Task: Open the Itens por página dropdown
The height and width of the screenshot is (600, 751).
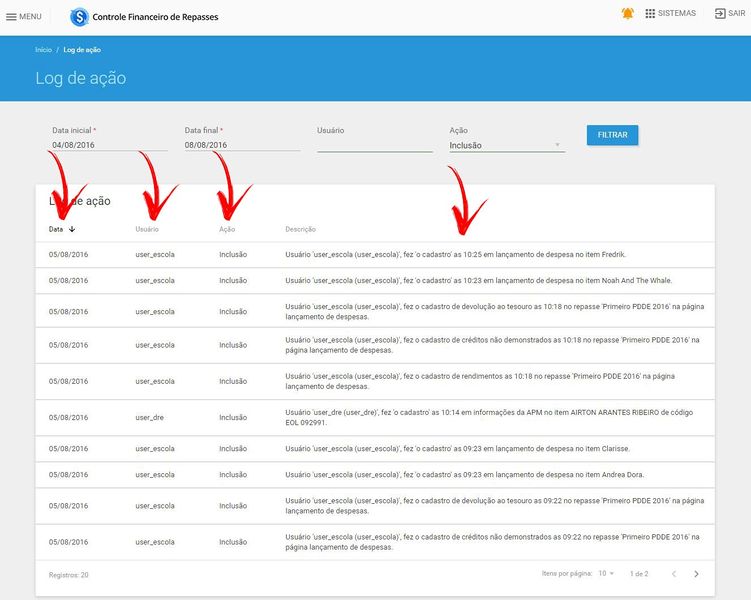Action: 606,573
